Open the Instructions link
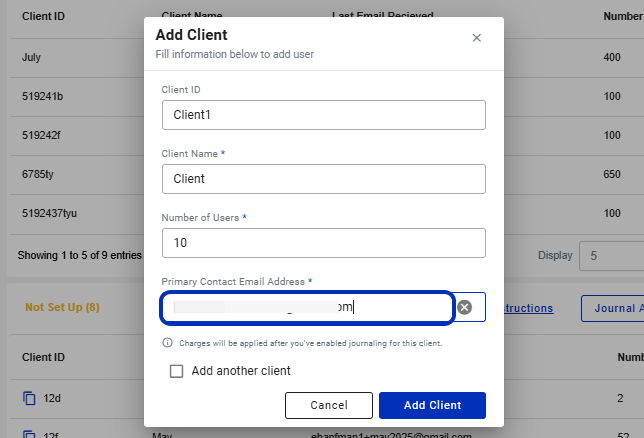644x438 pixels. click(x=528, y=308)
